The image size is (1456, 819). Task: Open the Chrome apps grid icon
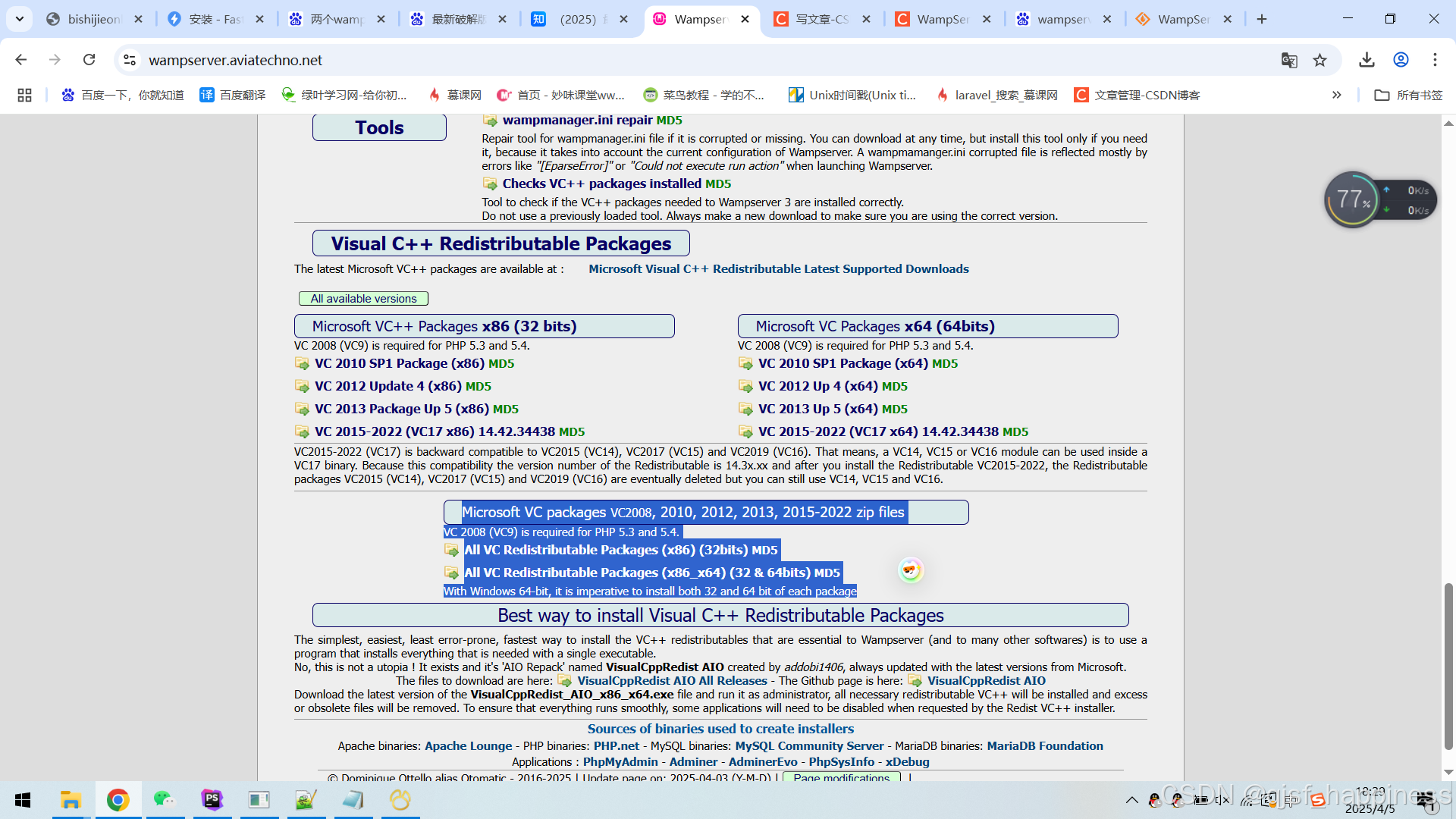pyautogui.click(x=24, y=95)
